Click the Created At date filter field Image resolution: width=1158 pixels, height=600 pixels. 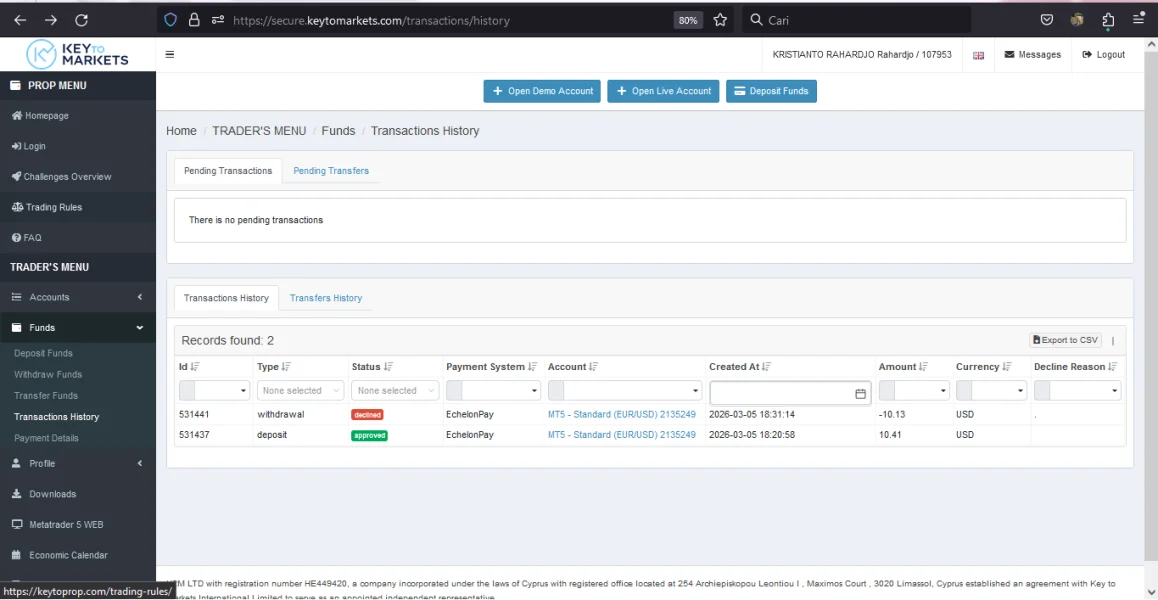click(780, 393)
